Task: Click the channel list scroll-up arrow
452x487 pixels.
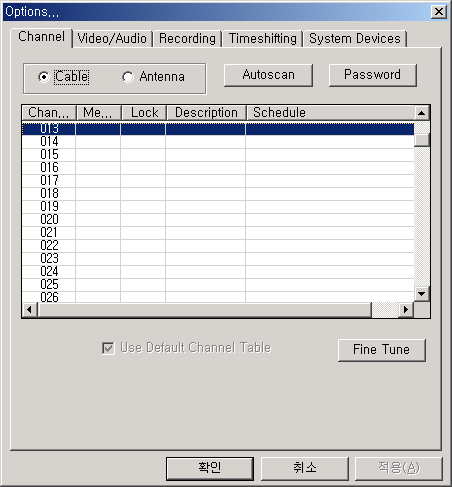Action: point(422,113)
